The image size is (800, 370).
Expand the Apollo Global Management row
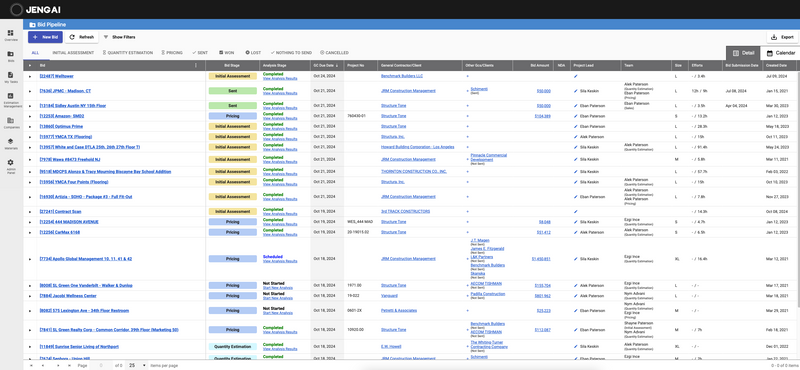pos(30,259)
